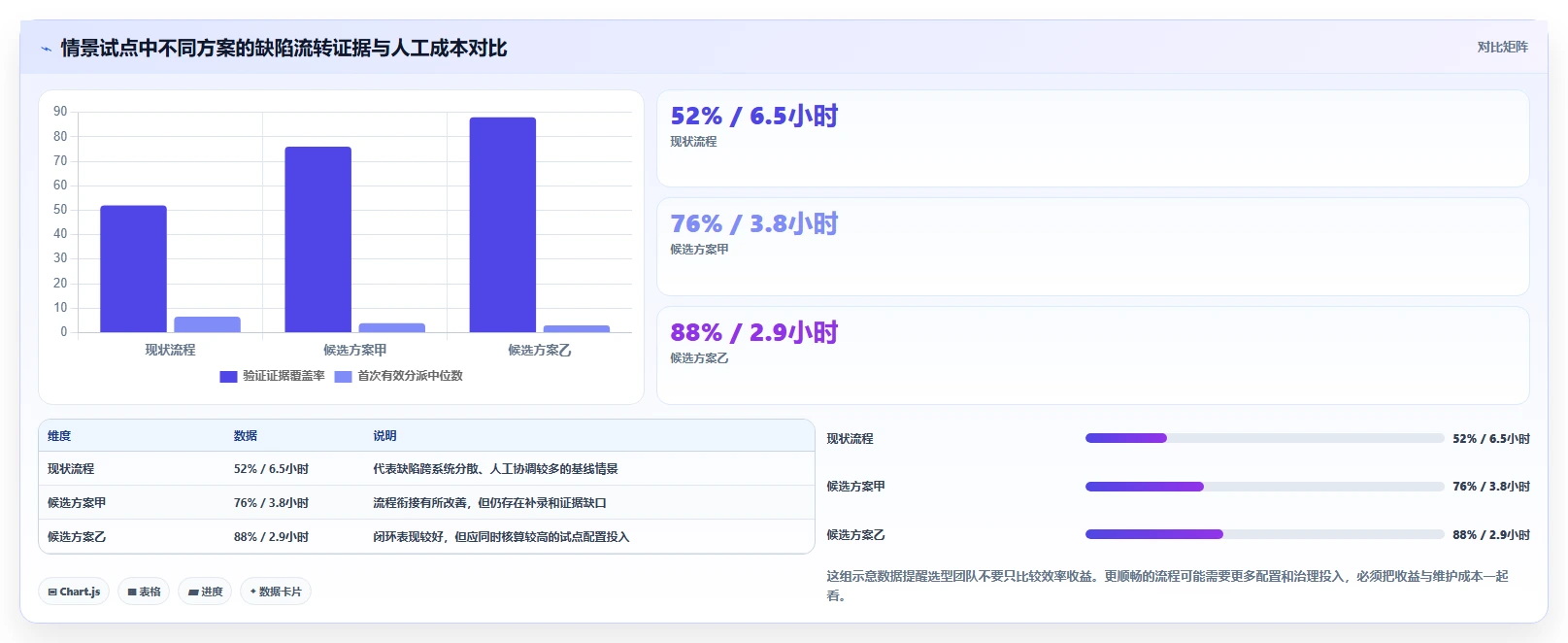Click the description starting 闭环表现较好

tap(501, 537)
